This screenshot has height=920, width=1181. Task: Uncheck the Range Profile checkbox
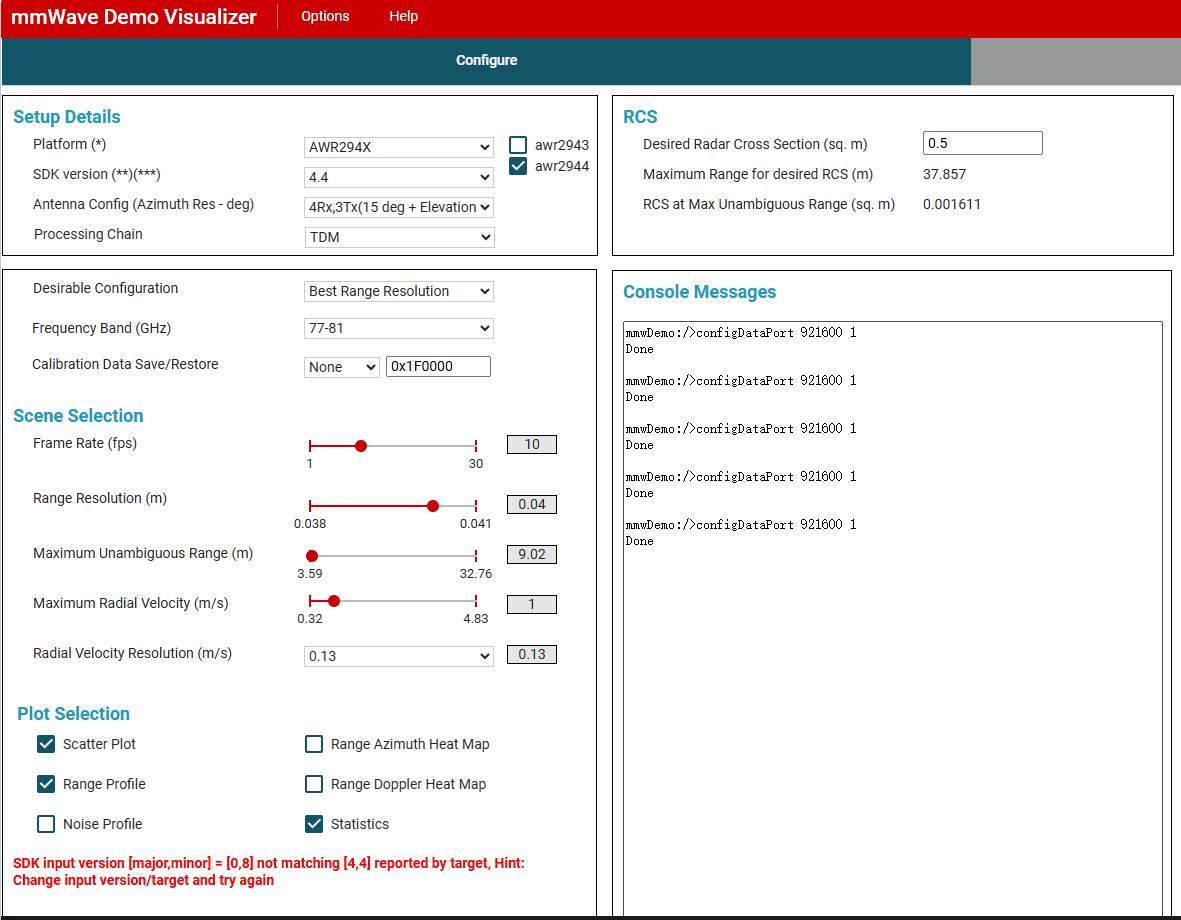tap(46, 784)
